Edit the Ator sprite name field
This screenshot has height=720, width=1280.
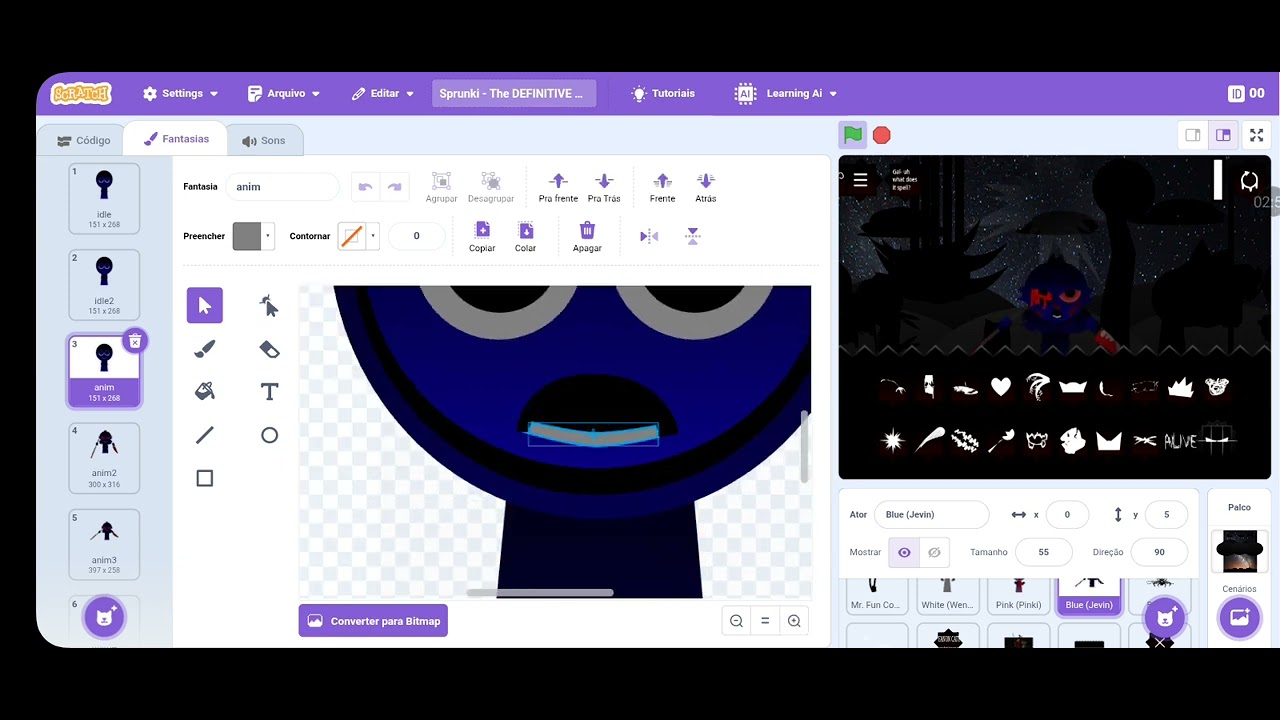[x=931, y=515]
